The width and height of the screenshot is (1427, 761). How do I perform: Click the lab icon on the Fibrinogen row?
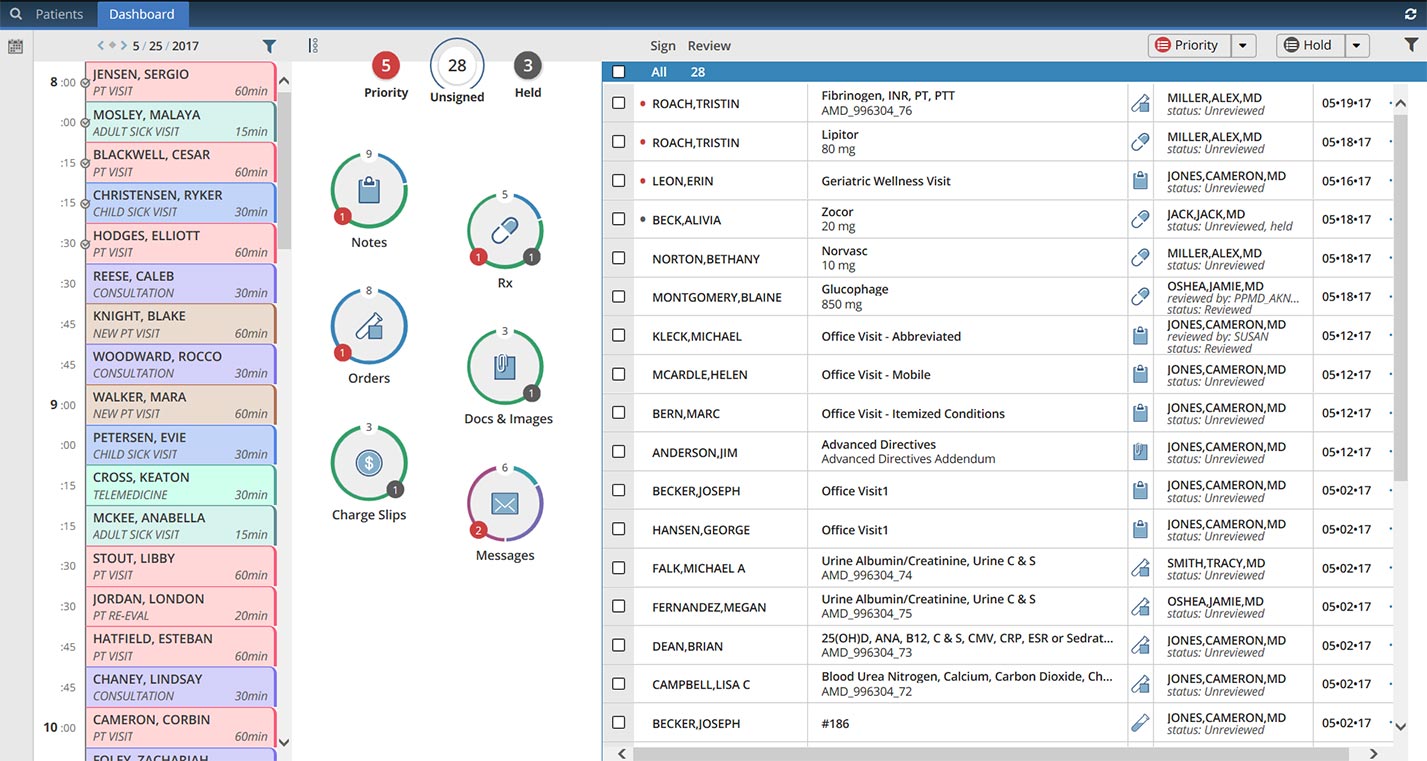1140,102
